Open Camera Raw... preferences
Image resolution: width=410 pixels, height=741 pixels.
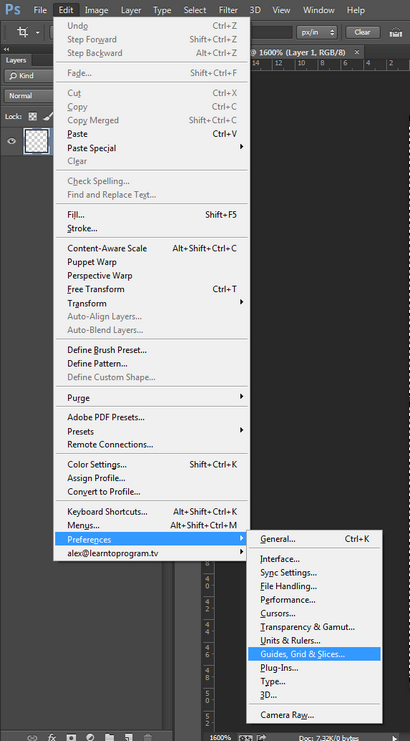(x=314, y=715)
